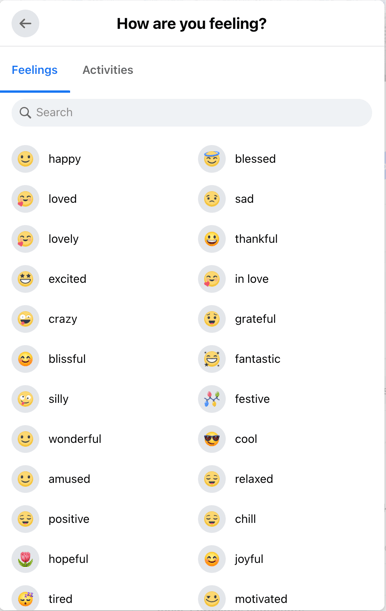386x611 pixels.
Task: Choose the sad face emoji icon
Action: 212,199
